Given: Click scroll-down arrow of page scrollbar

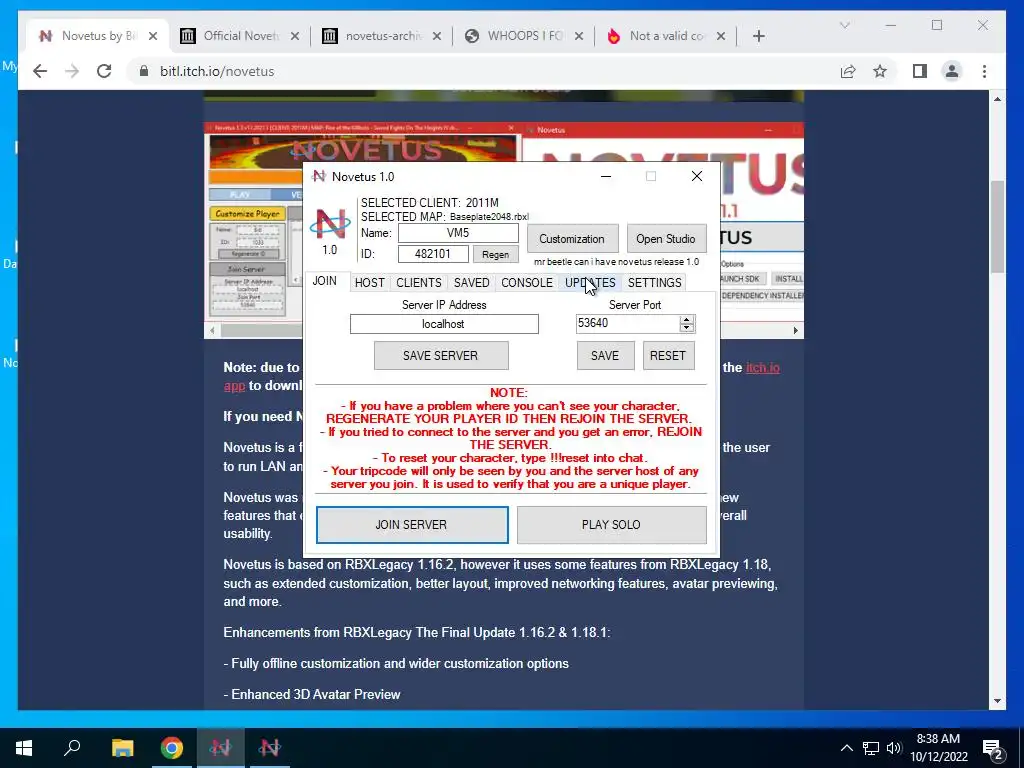Looking at the screenshot, I should (x=997, y=701).
